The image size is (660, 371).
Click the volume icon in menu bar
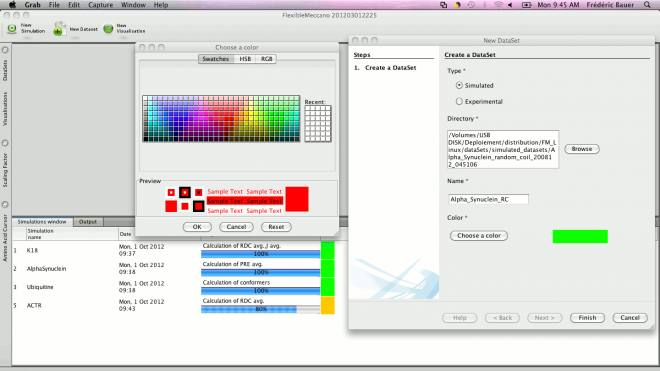click(x=510, y=5)
